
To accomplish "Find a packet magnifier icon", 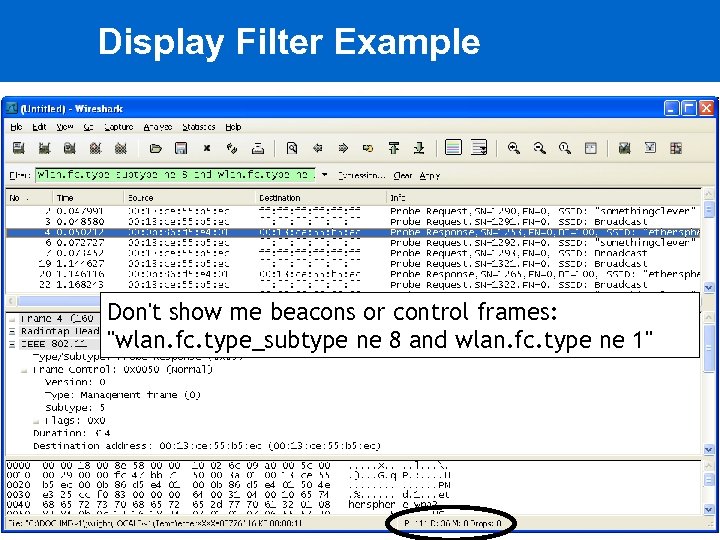I will [x=292, y=148].
